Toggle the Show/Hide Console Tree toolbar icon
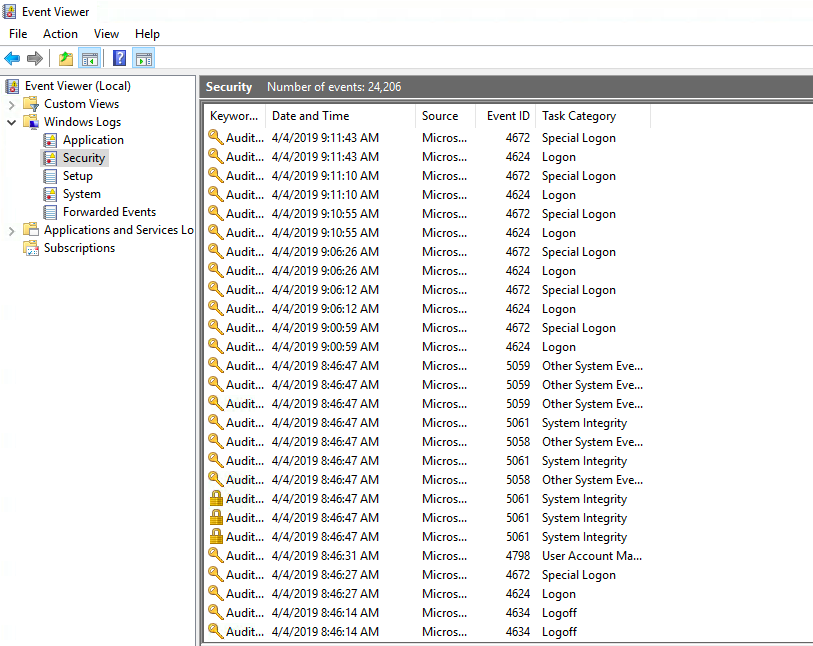This screenshot has height=646, width=813. (x=89, y=59)
